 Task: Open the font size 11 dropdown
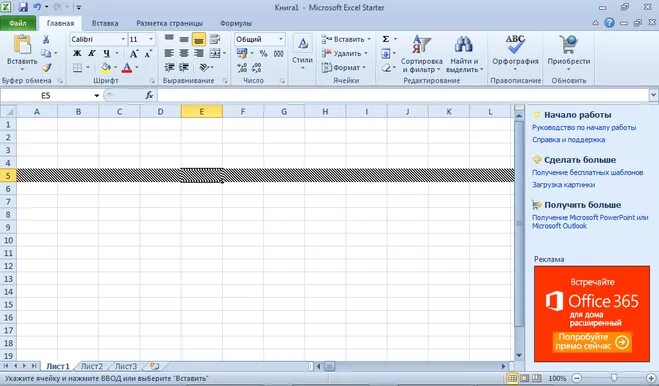coord(151,39)
